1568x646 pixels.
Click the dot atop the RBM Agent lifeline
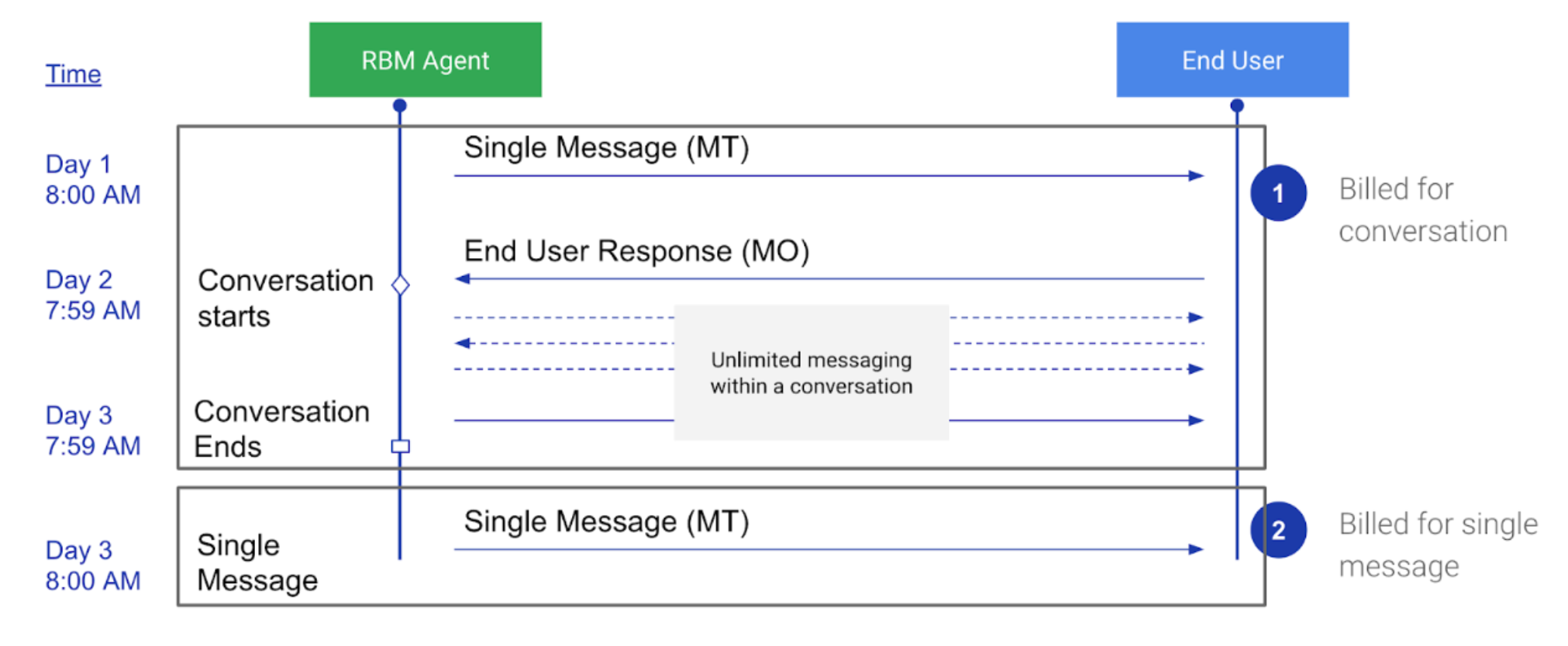[400, 105]
